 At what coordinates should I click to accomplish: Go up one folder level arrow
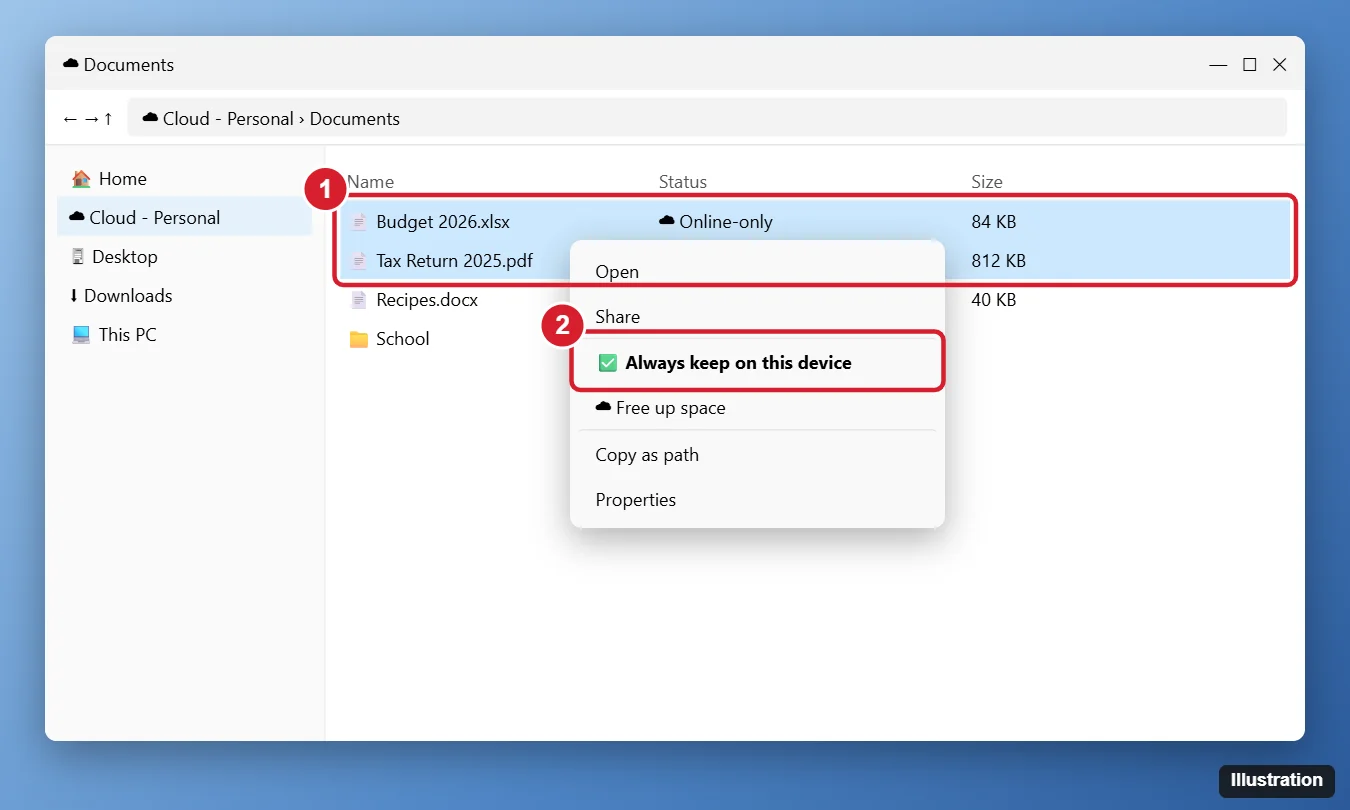tap(108, 119)
